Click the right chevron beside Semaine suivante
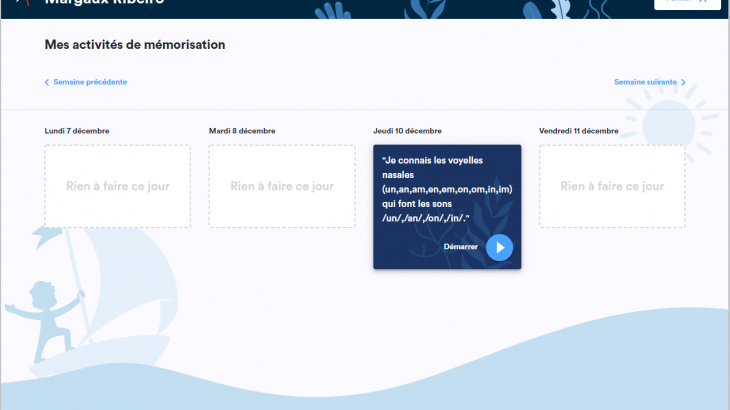Image resolution: width=730 pixels, height=410 pixels. point(683,82)
